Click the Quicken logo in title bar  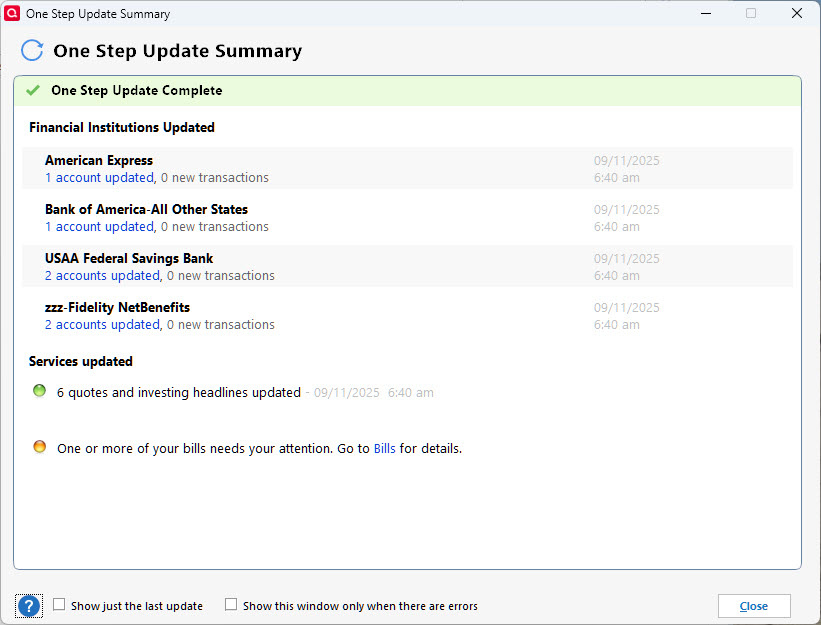pos(12,13)
